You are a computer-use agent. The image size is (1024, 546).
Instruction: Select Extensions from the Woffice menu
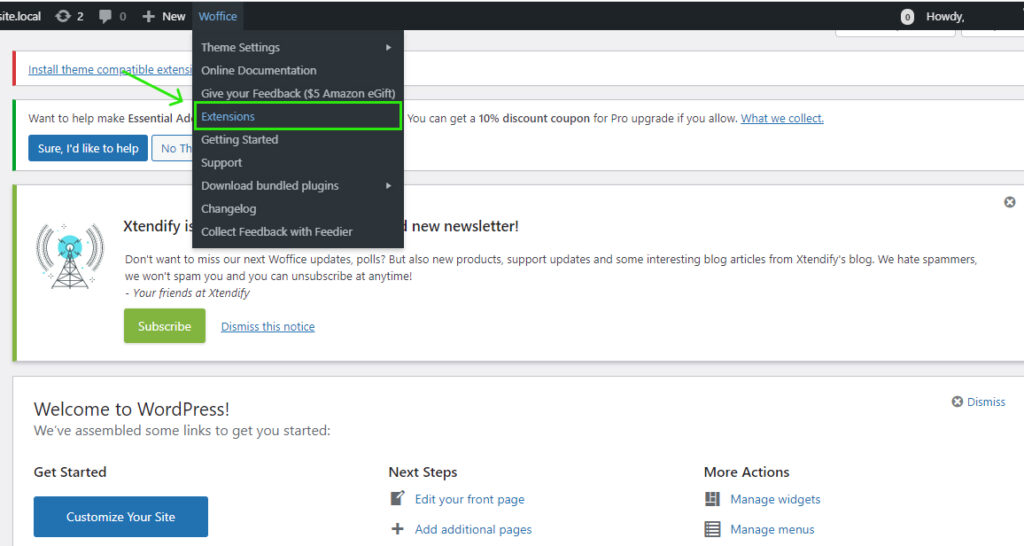228,117
